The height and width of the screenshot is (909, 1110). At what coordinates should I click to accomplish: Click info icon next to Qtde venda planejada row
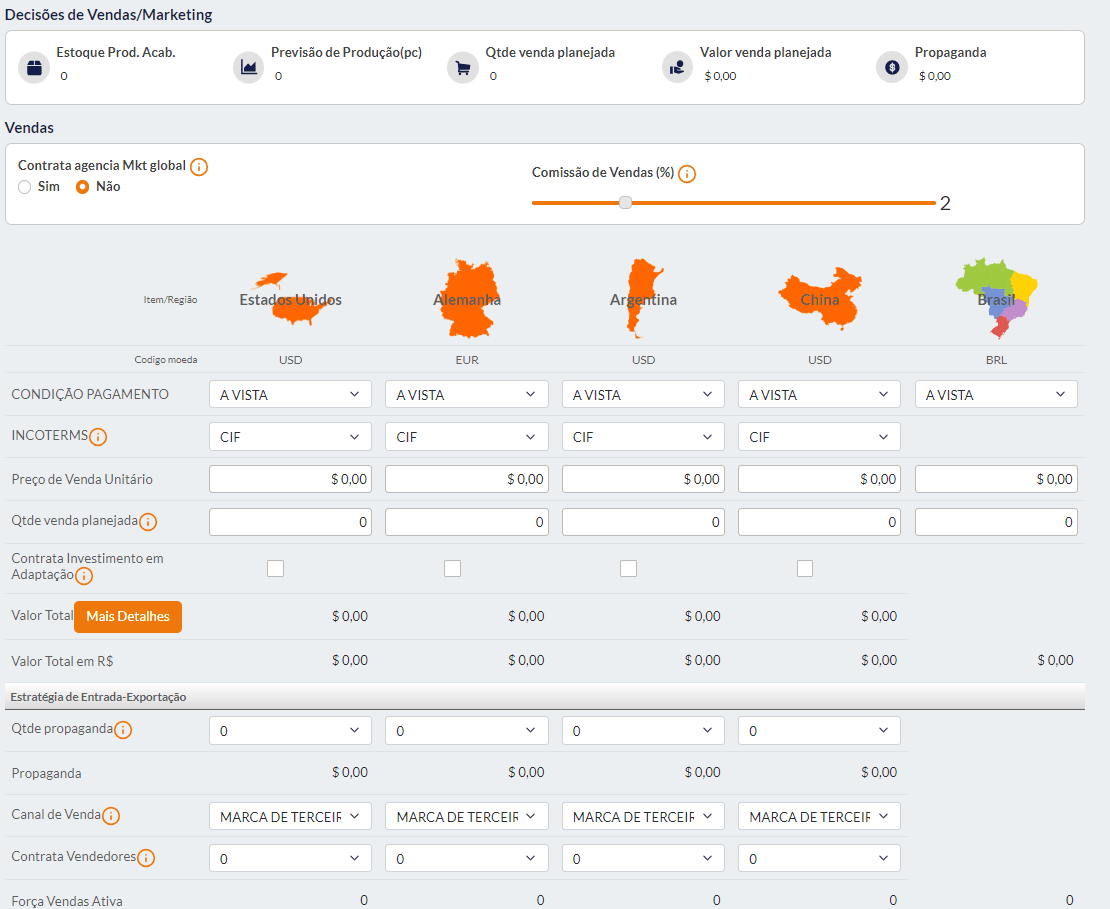(148, 522)
